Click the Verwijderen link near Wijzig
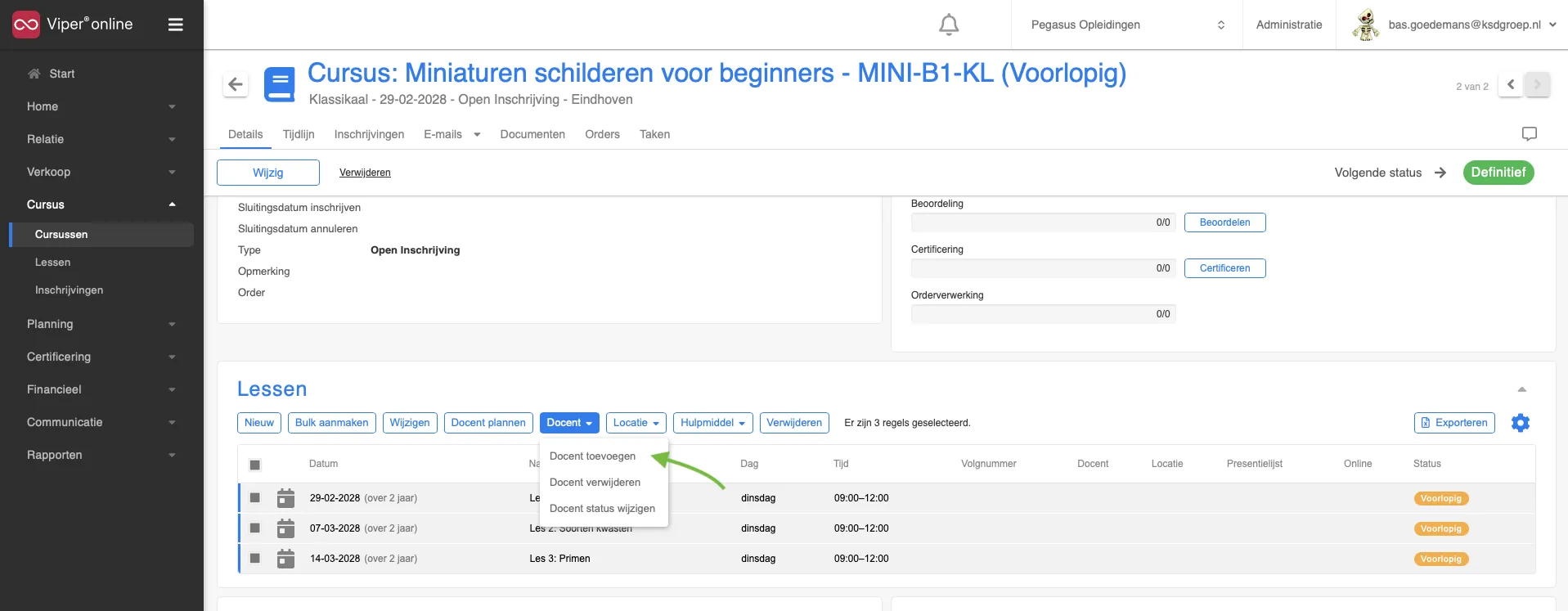 tap(365, 173)
